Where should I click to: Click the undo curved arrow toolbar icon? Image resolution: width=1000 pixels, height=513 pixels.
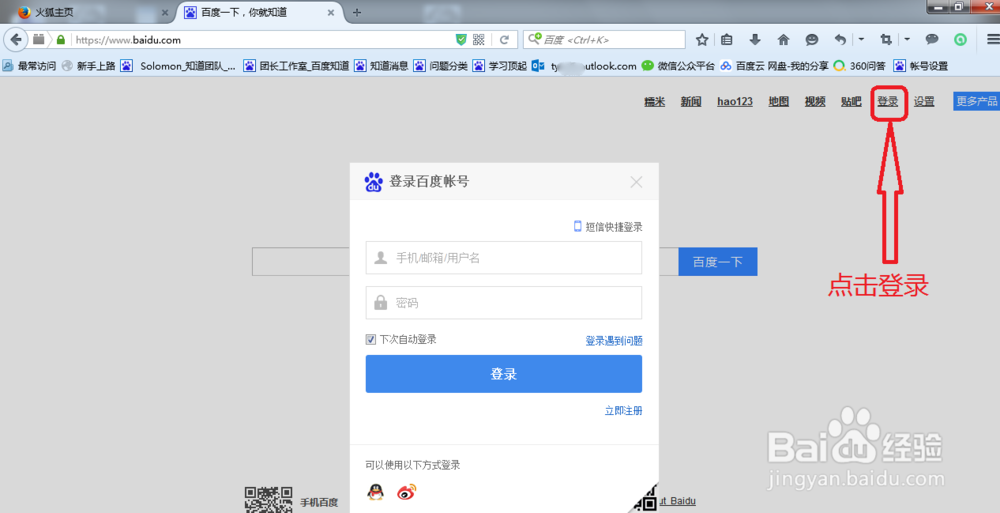(841, 40)
